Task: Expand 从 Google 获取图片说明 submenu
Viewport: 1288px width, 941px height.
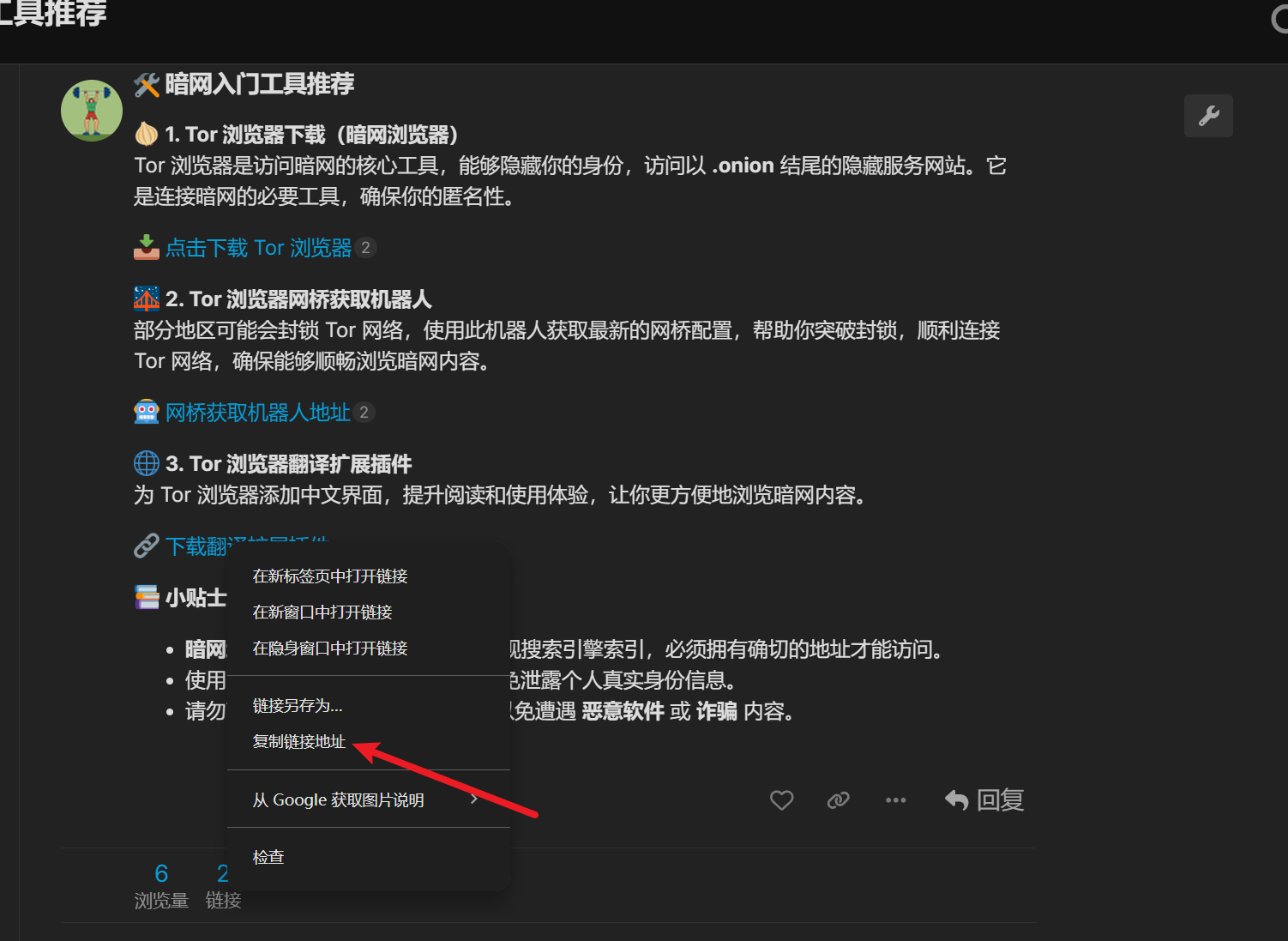Action: pyautogui.click(x=368, y=800)
